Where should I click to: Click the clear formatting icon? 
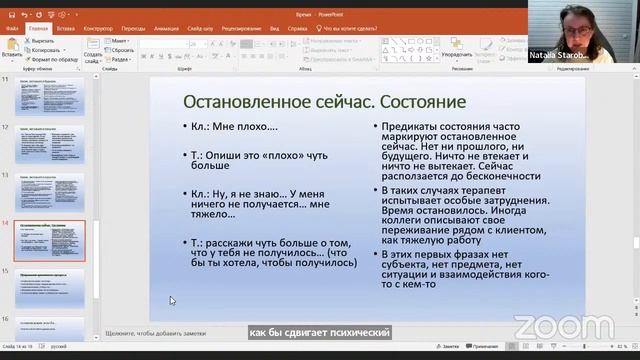(233, 44)
